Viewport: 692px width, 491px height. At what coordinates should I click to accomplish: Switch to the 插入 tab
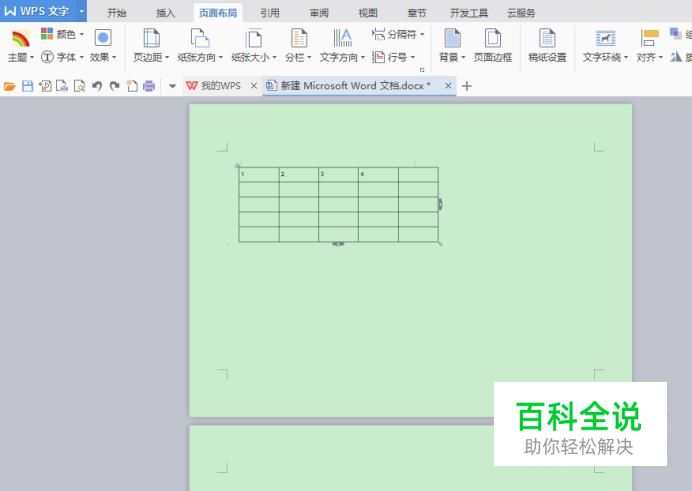click(x=165, y=13)
